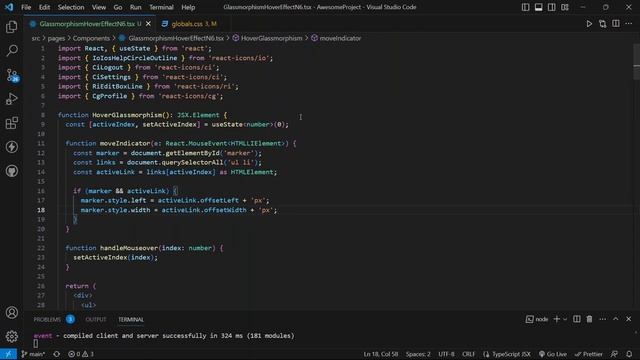Viewport: 640px width, 360px height.
Task: Select the GlassmorphismHoverEffectN6.tsx editor tab
Action: tap(90, 24)
